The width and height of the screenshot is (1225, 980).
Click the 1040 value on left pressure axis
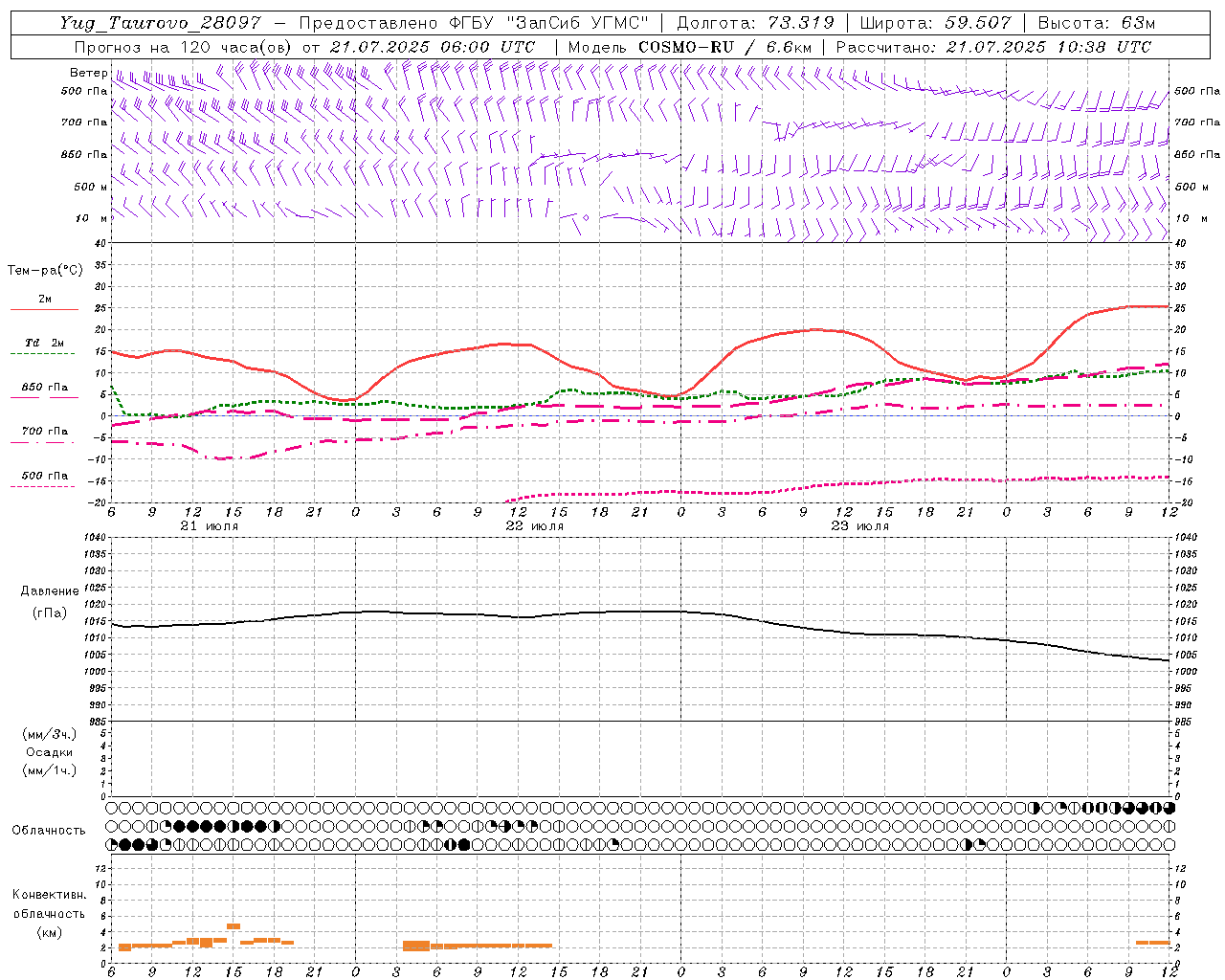[x=94, y=538]
